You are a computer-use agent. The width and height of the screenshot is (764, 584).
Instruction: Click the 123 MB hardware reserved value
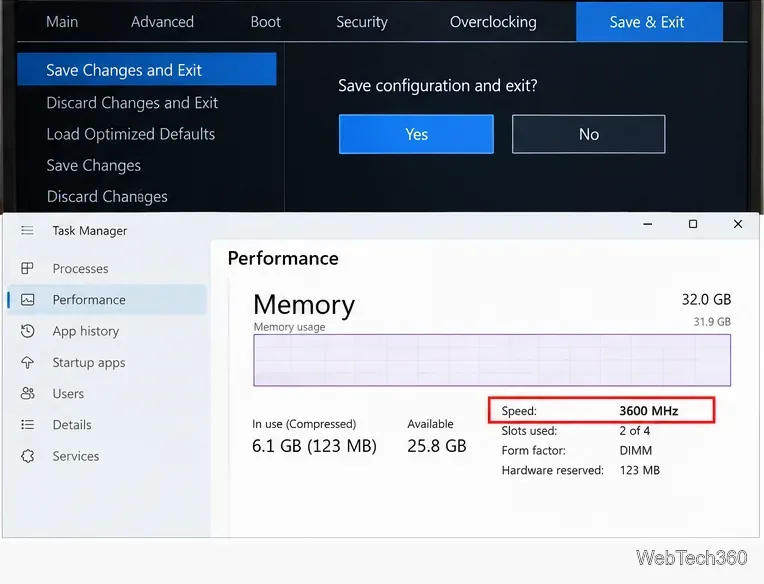640,470
